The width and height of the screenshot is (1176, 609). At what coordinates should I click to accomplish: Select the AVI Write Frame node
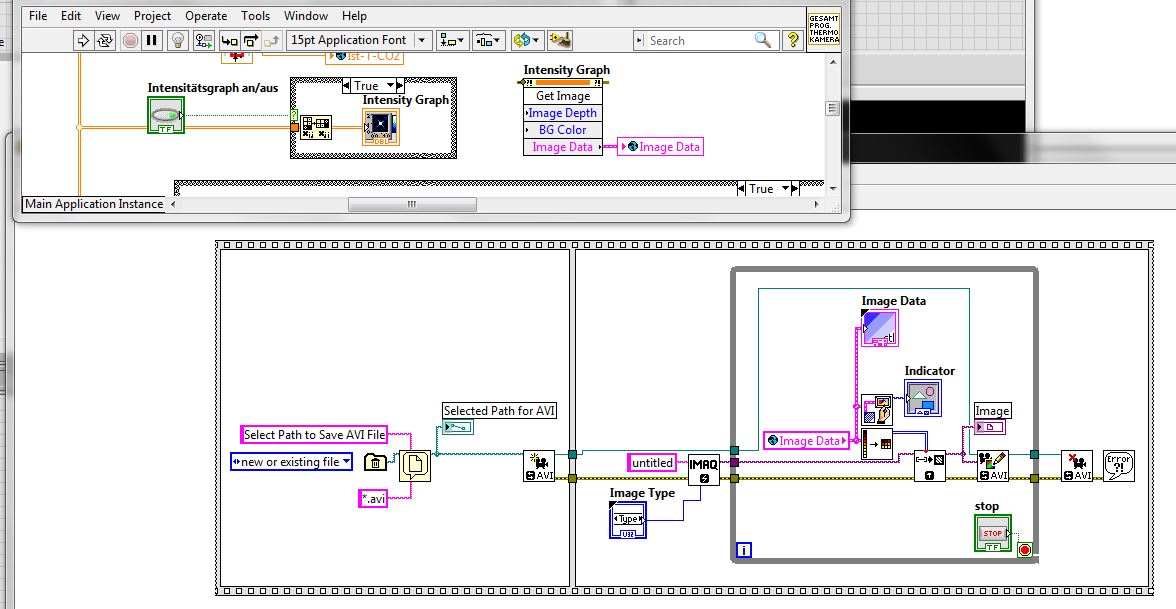(x=992, y=466)
